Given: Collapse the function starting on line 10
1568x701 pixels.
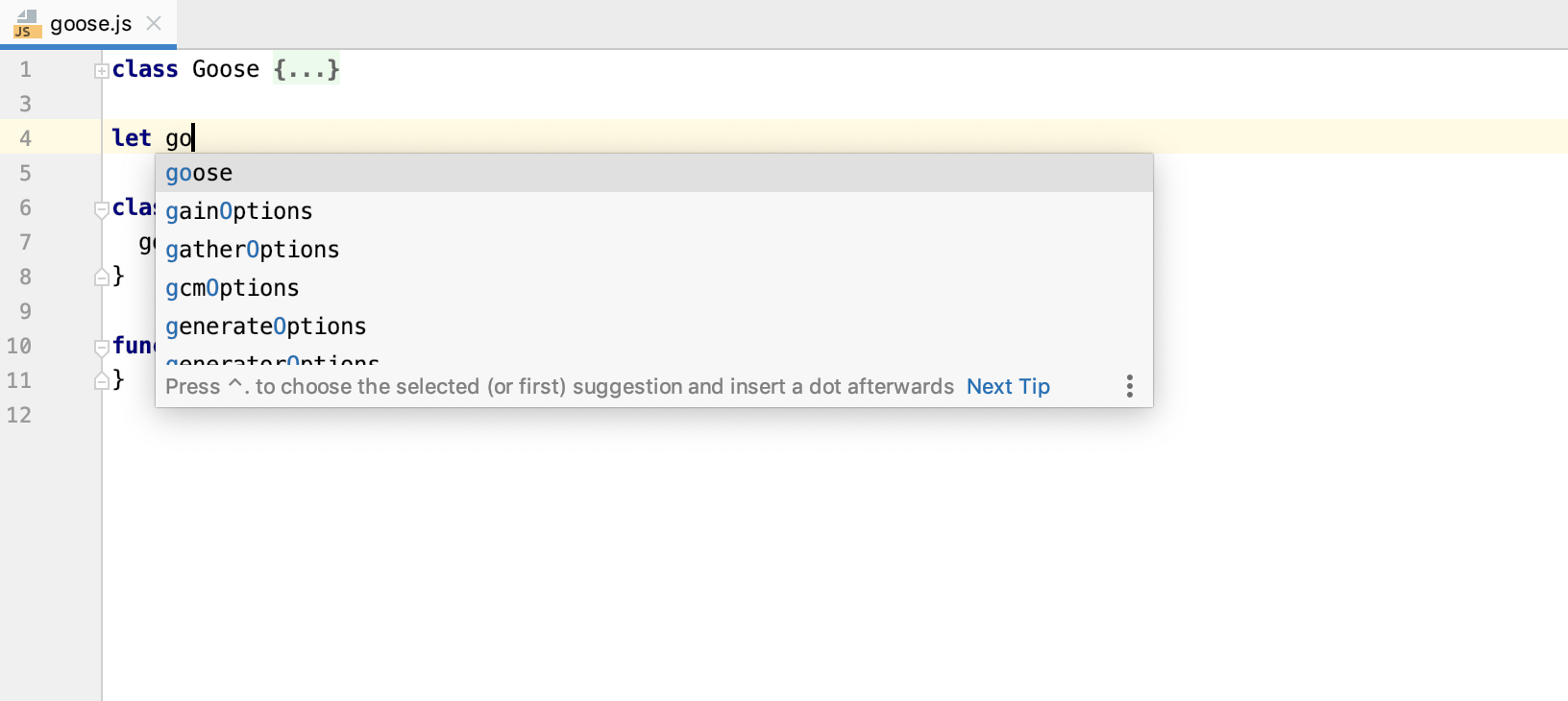Looking at the screenshot, I should (101, 347).
